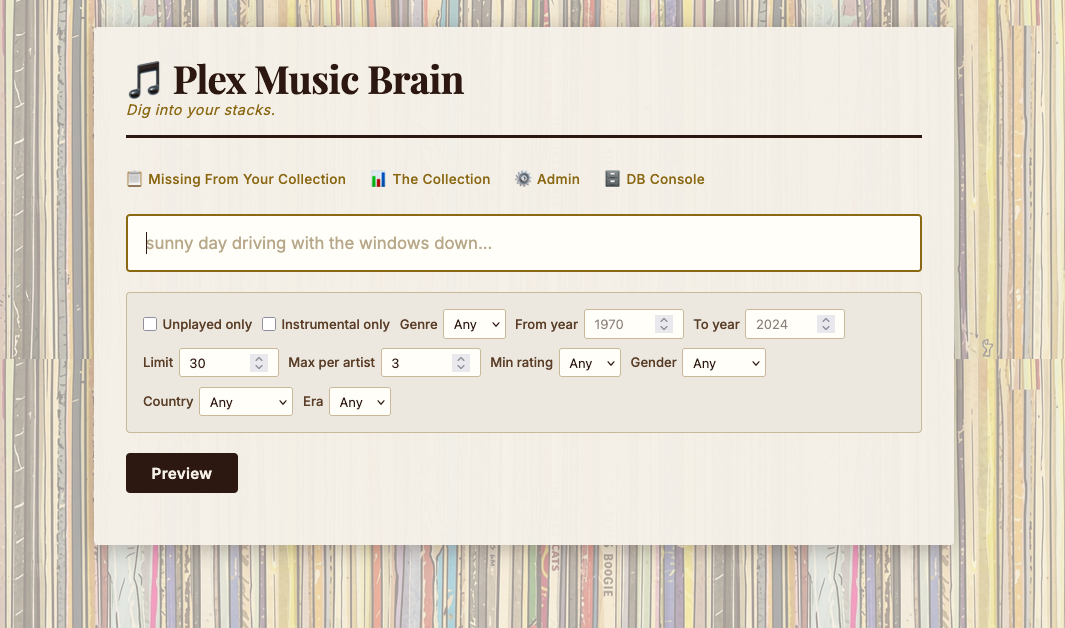This screenshot has width=1065, height=628.
Task: Click the Preview button
Action: 181,473
